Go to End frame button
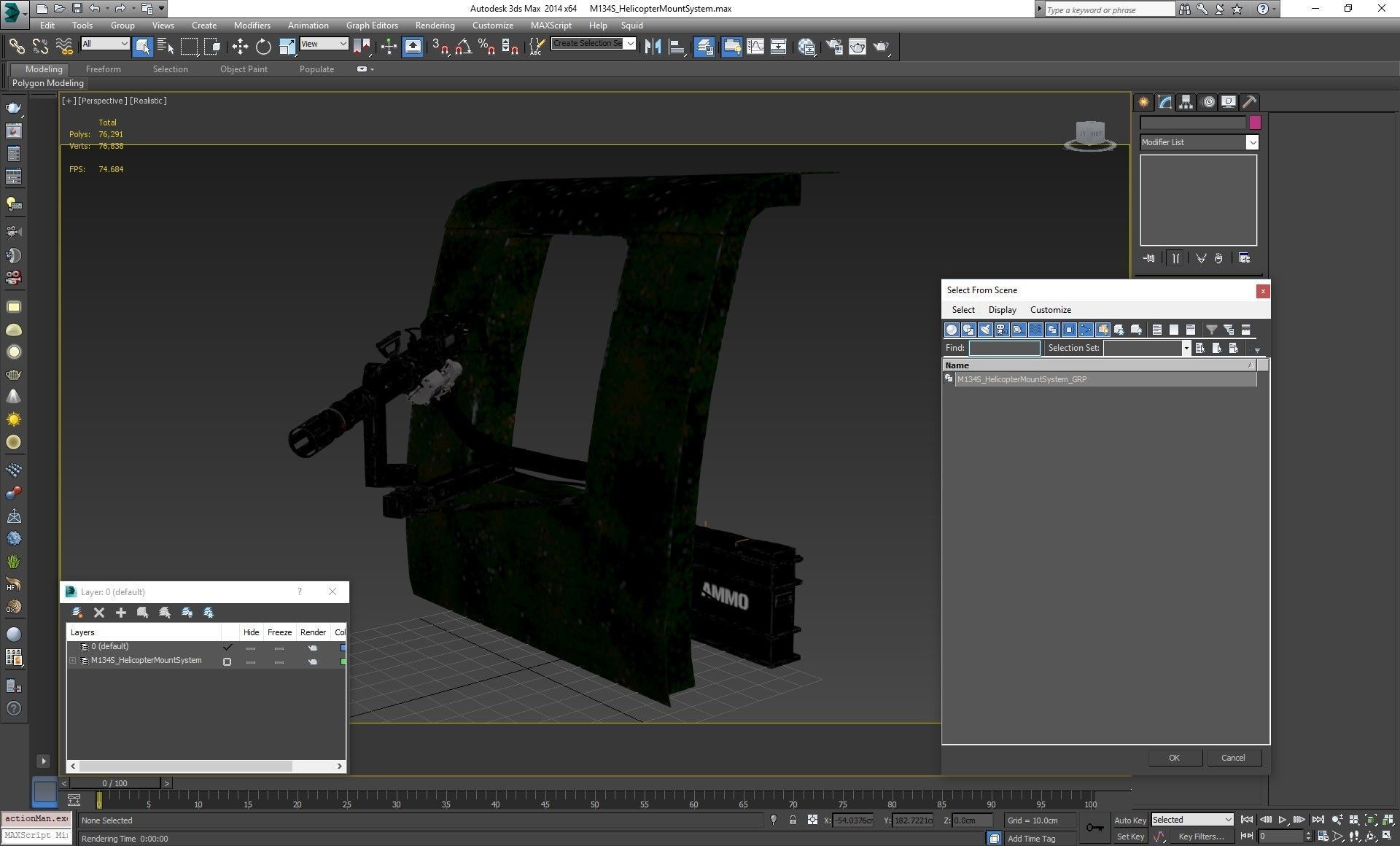This screenshot has width=1400, height=846. point(1318,820)
